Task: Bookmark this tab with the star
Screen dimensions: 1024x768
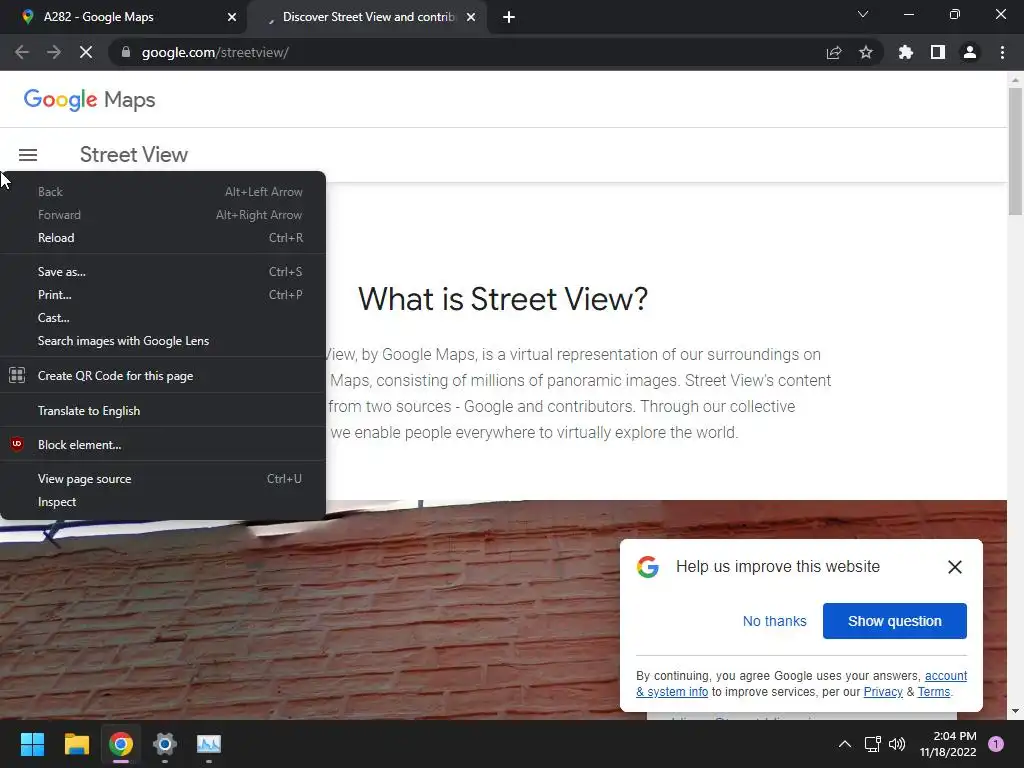Action: pyautogui.click(x=866, y=52)
